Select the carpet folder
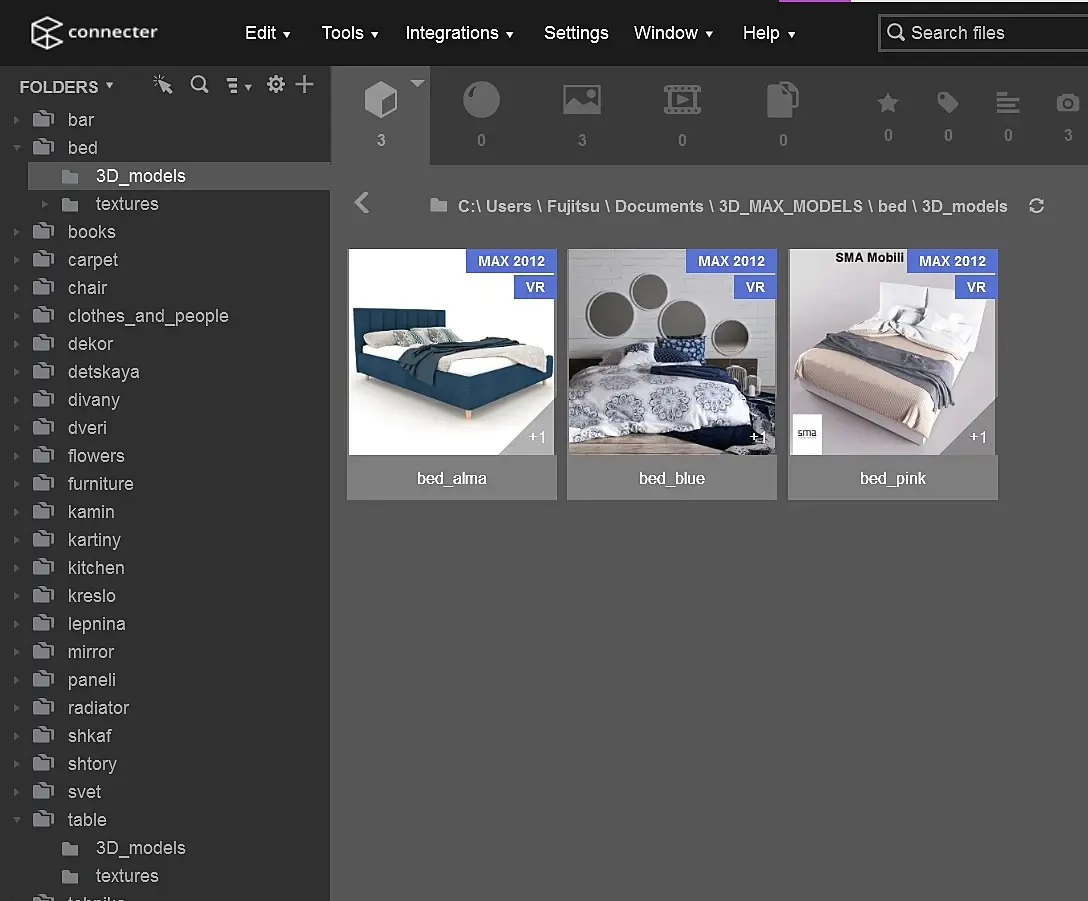The height and width of the screenshot is (901, 1088). pos(93,260)
